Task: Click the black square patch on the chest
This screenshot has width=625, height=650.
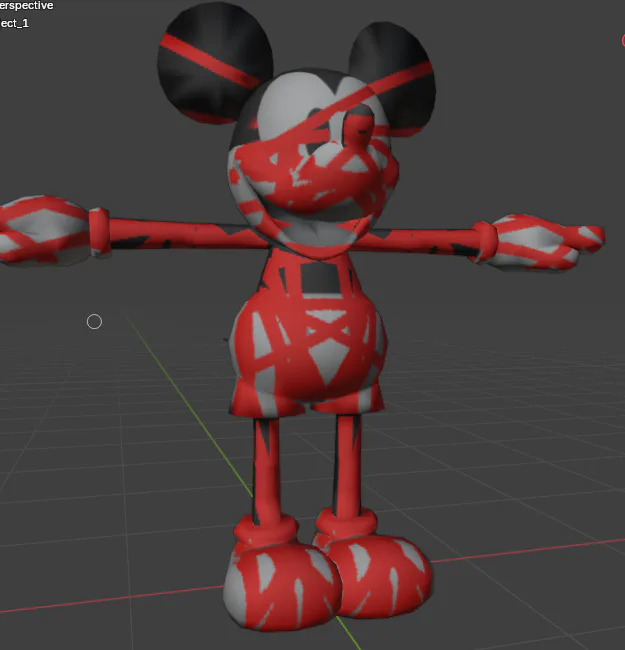Action: pyautogui.click(x=321, y=278)
